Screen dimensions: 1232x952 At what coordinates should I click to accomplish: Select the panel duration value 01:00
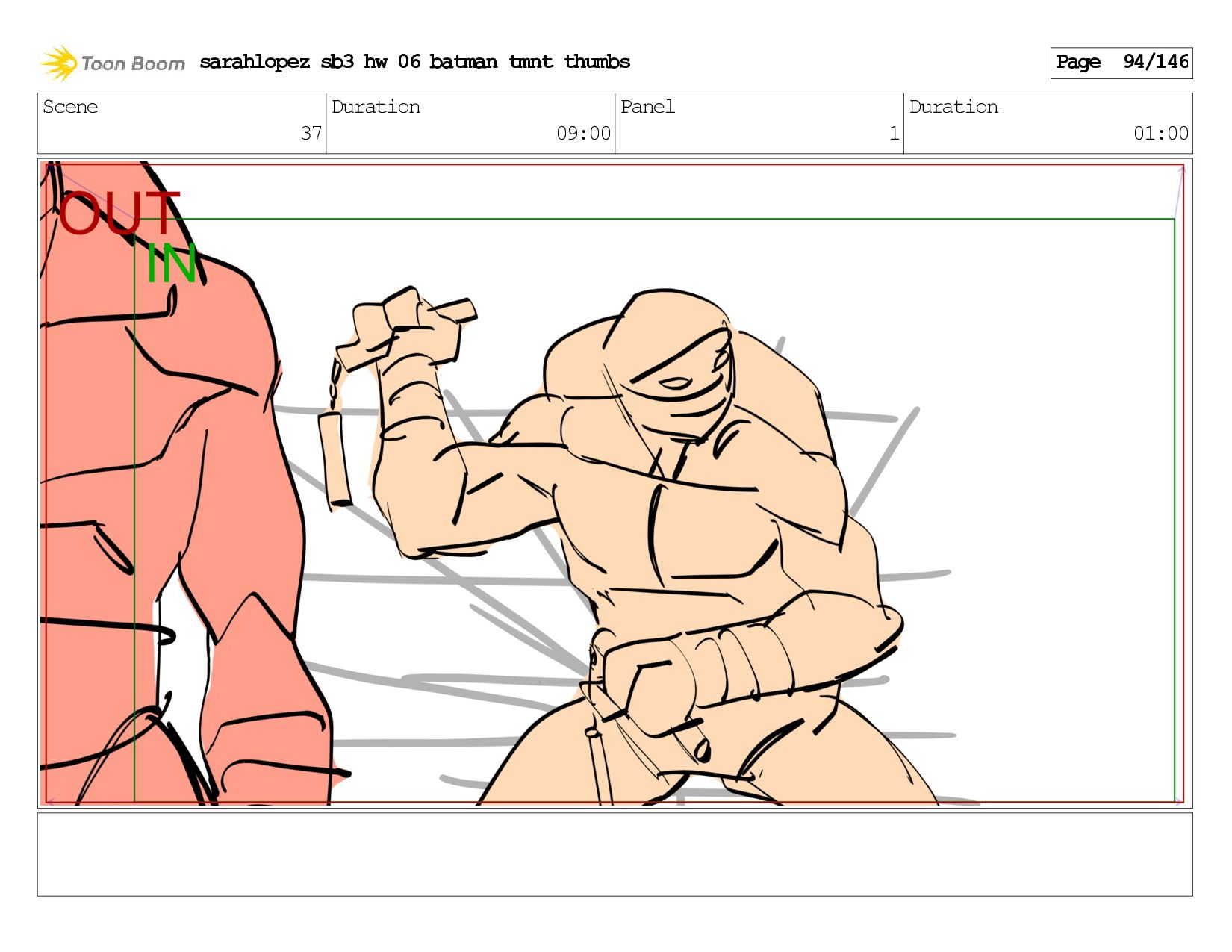click(1160, 134)
